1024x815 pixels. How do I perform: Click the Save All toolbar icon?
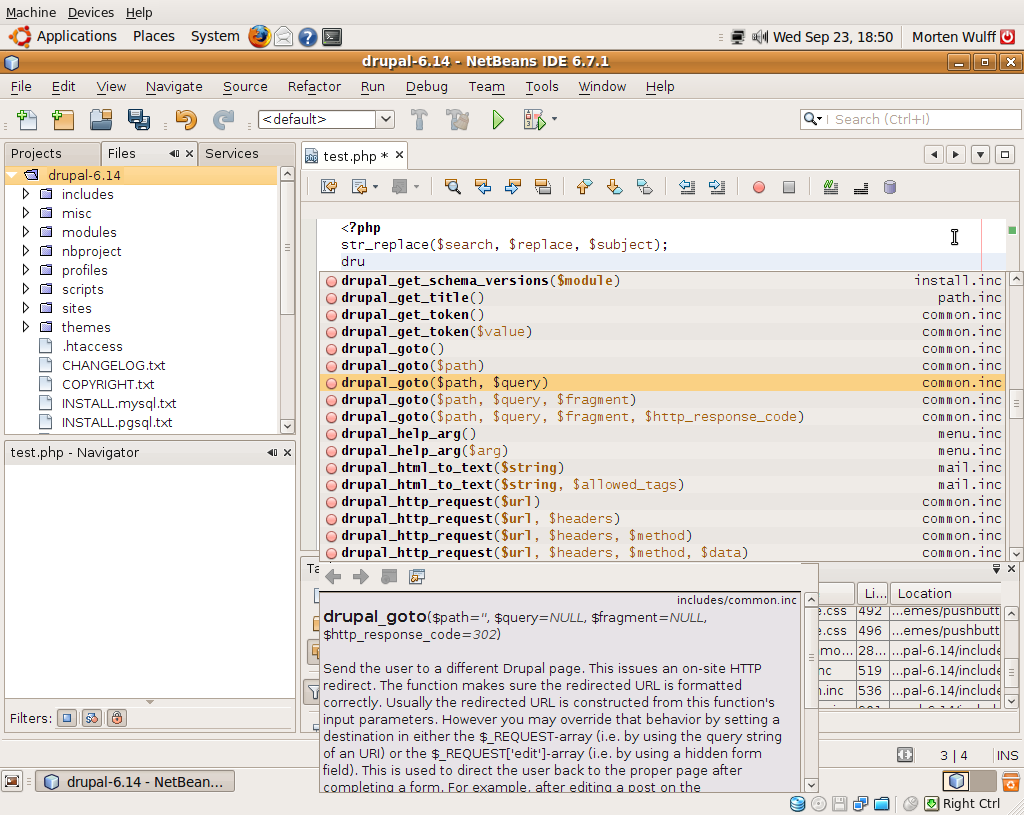(x=138, y=120)
